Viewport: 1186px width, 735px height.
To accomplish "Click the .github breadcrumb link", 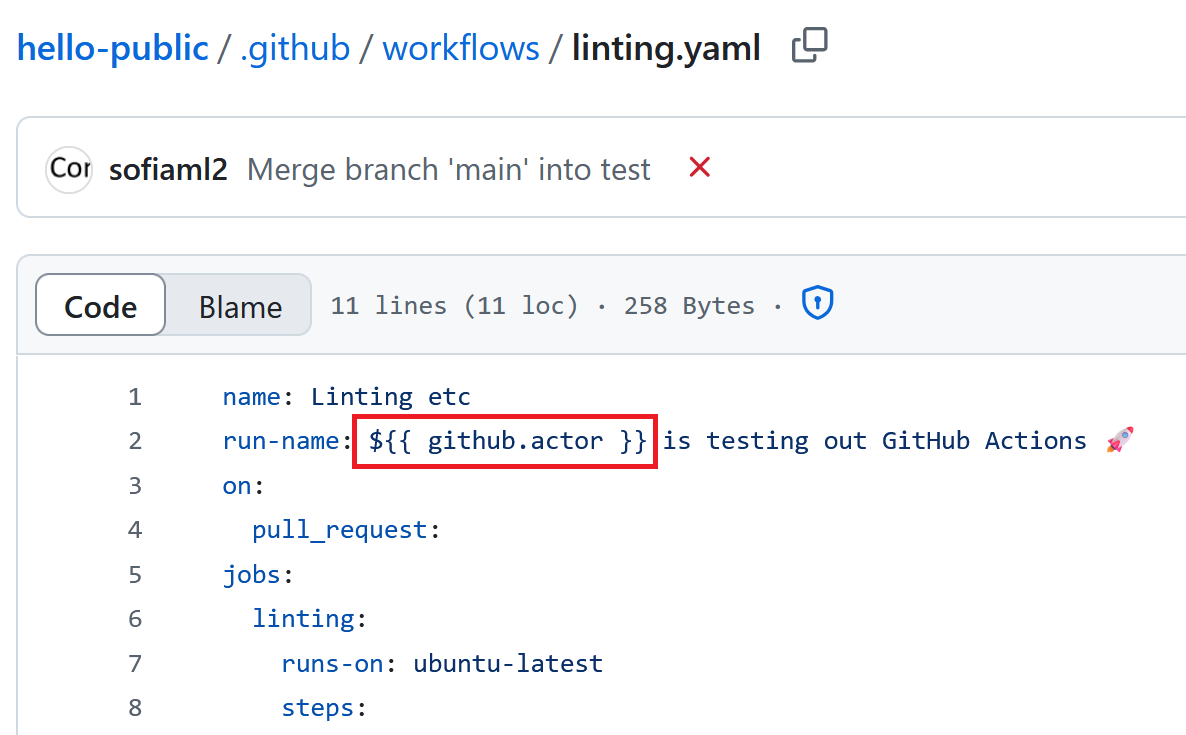I will pos(295,47).
